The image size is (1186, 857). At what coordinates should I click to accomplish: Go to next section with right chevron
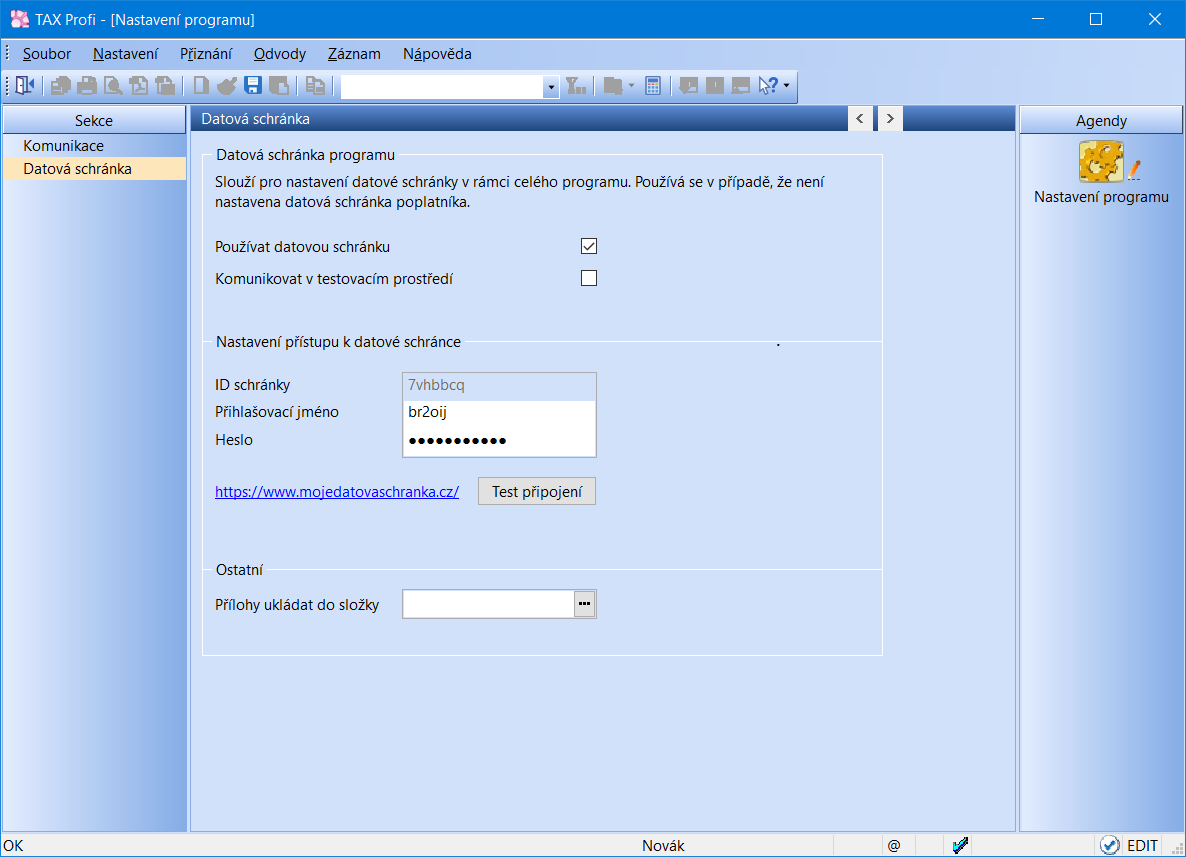pyautogui.click(x=889, y=119)
